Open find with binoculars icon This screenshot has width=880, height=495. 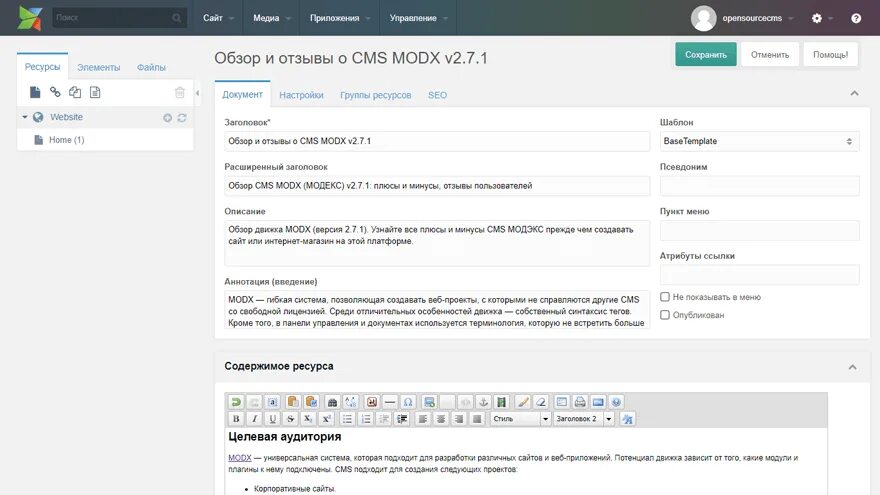coord(332,402)
